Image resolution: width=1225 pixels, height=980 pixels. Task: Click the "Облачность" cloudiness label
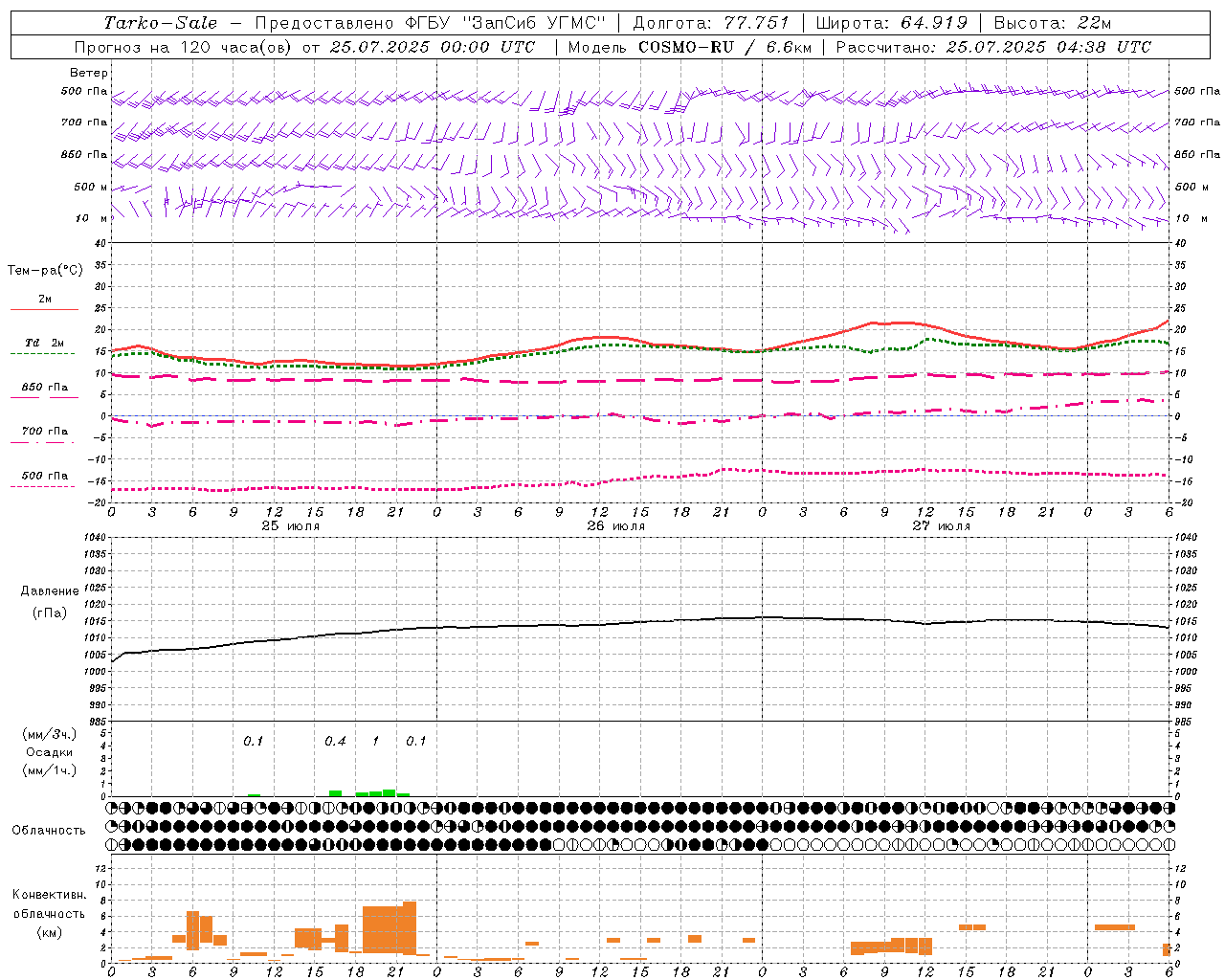point(48,831)
